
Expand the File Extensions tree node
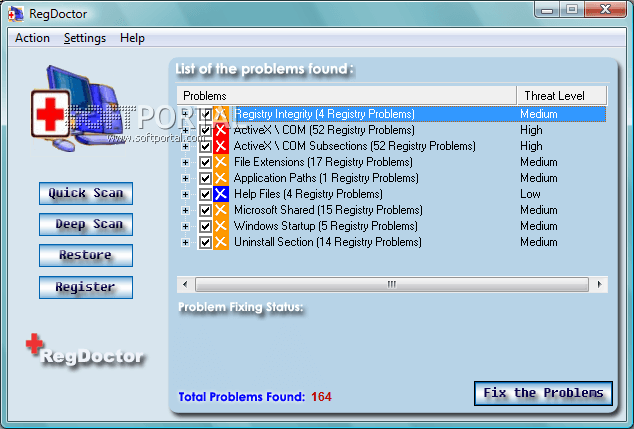tap(185, 162)
